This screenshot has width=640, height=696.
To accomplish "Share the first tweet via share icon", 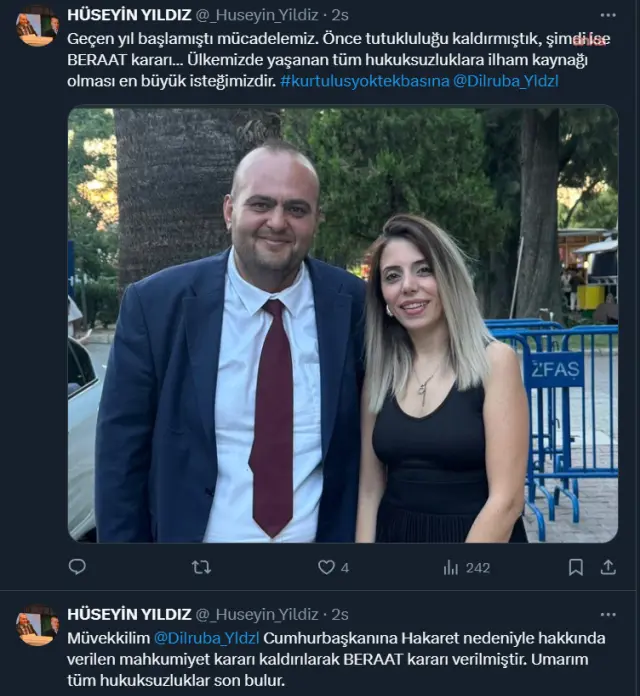I will pyautogui.click(x=608, y=567).
